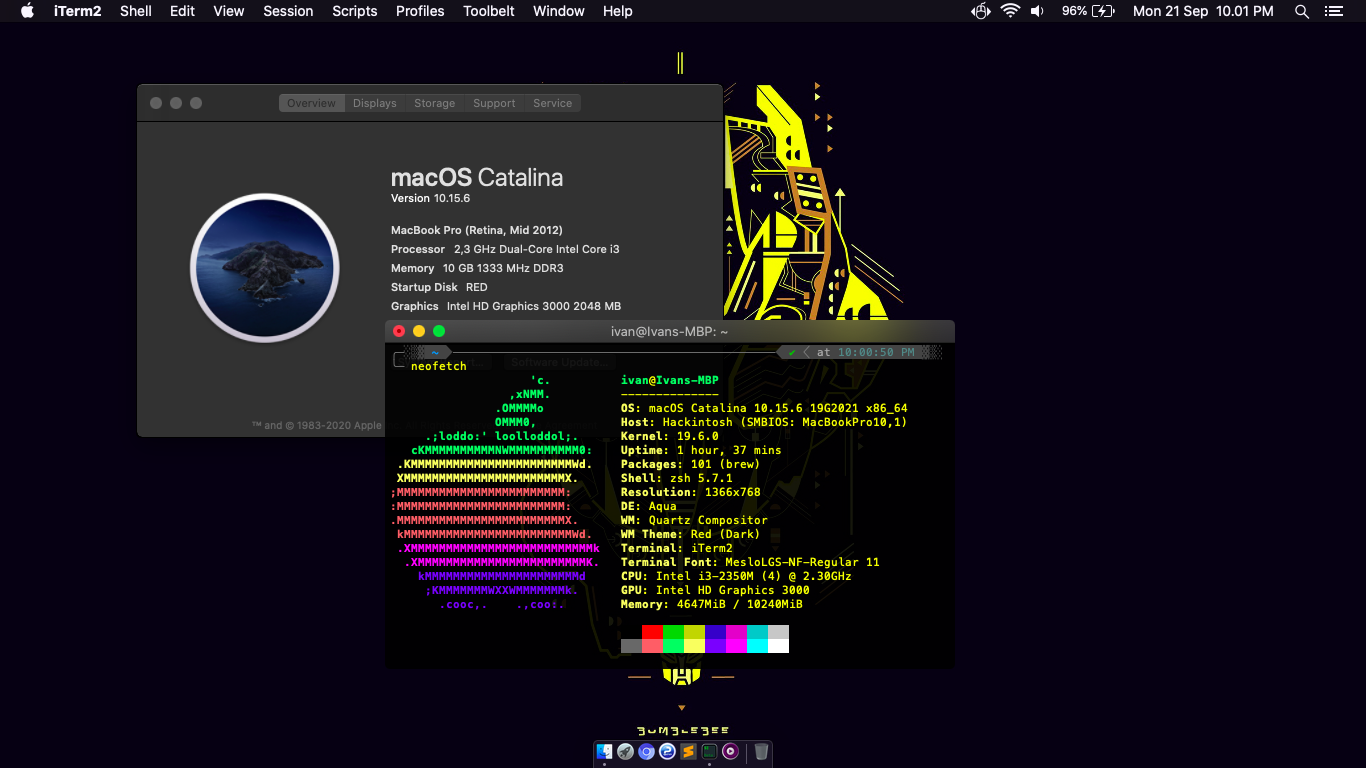Launch Chromium browser from the dock
The image size is (1366, 768).
[x=646, y=751]
